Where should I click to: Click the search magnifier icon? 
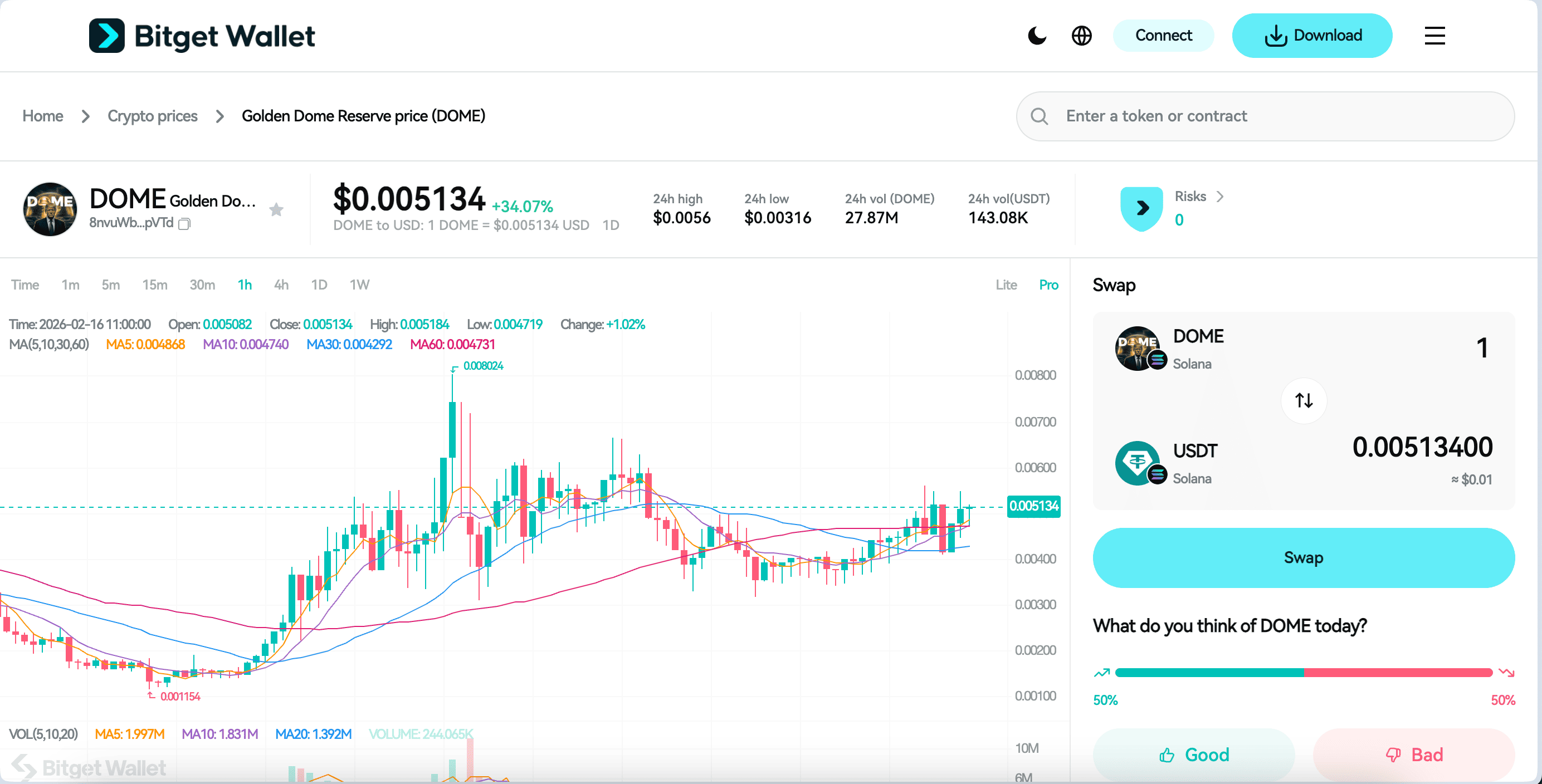click(x=1039, y=116)
